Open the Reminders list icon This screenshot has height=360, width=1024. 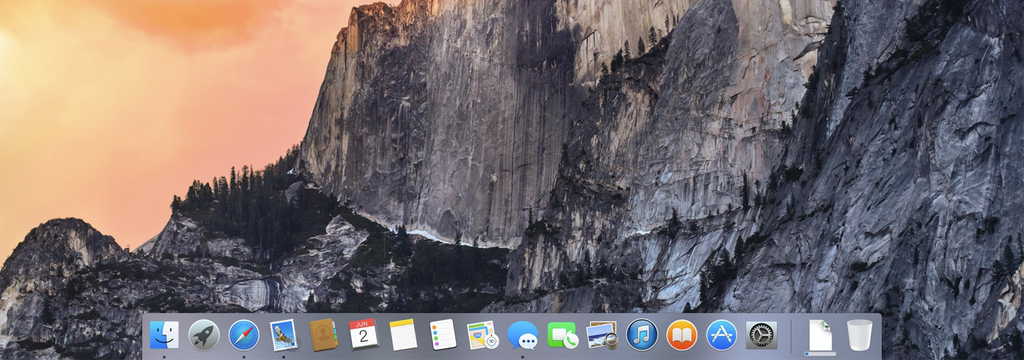443,335
